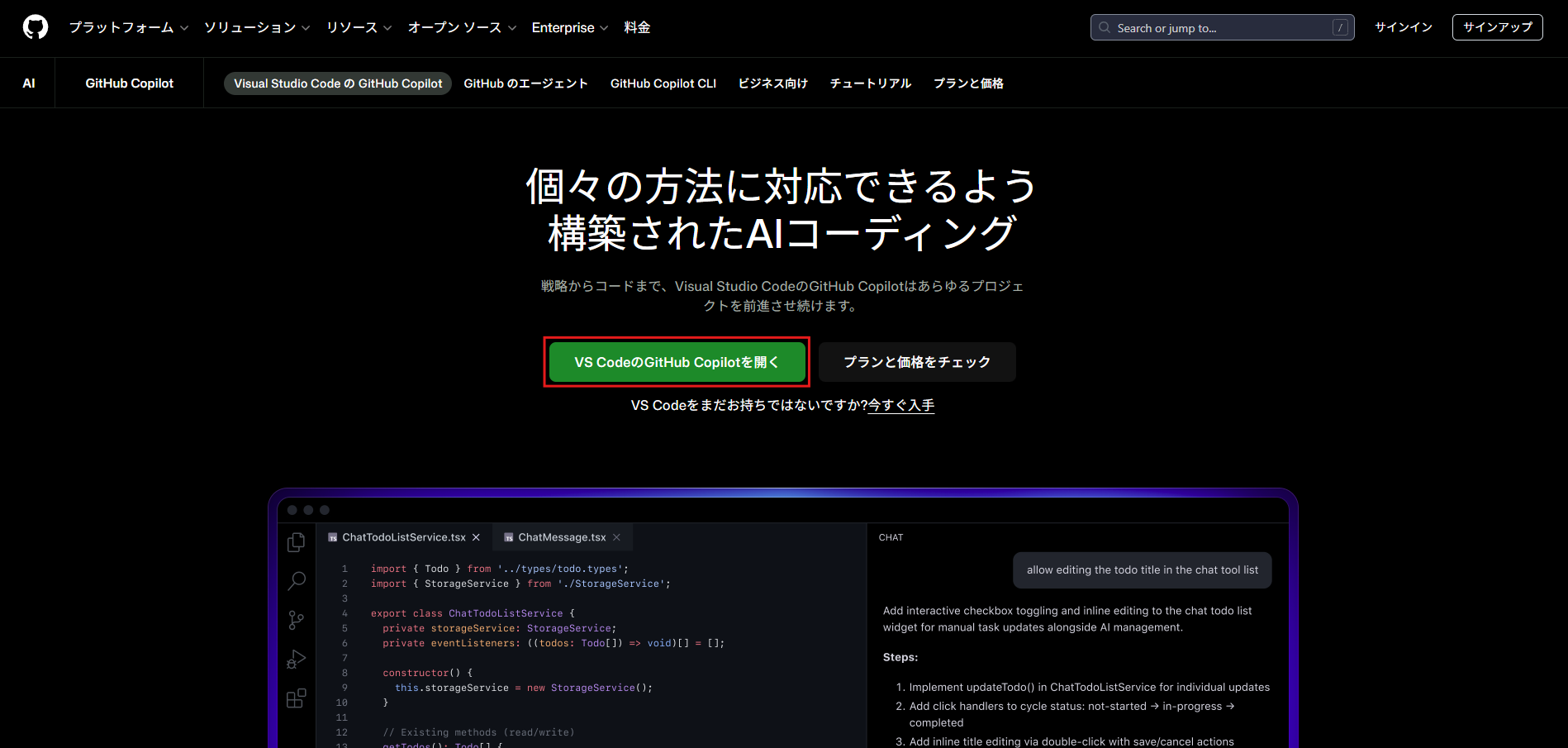This screenshot has height=748, width=1568.
Task: Click the サインアップ button
Action: click(x=1497, y=27)
